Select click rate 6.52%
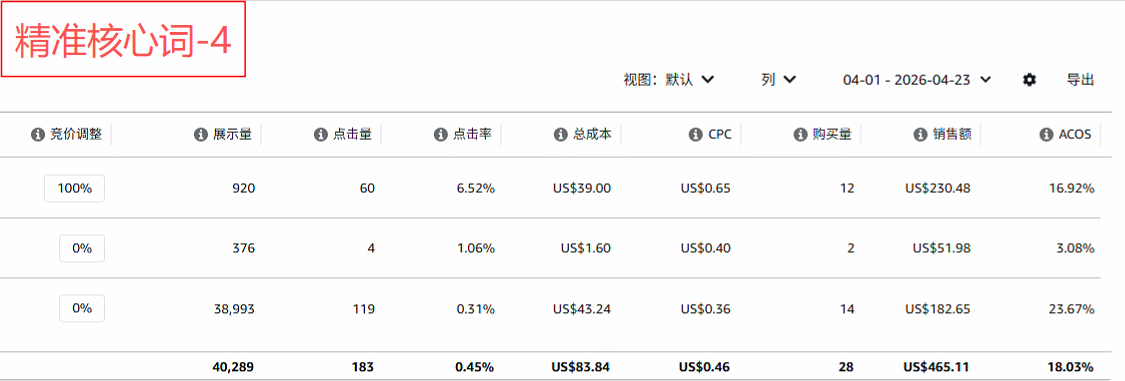Screen dimensions: 1125x381 476,189
